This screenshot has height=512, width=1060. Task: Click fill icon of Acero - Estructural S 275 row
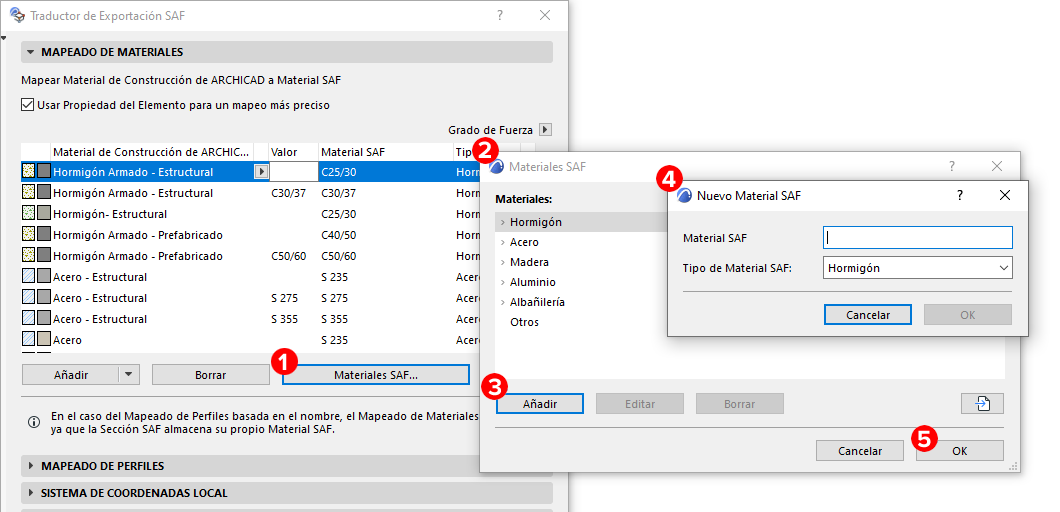28,298
